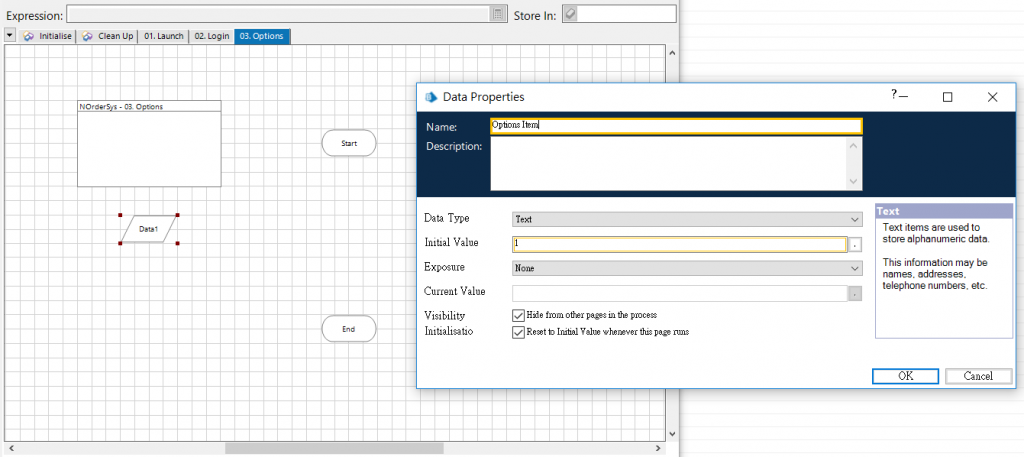Click description scrollbar up arrow
The image size is (1024, 457).
(854, 146)
